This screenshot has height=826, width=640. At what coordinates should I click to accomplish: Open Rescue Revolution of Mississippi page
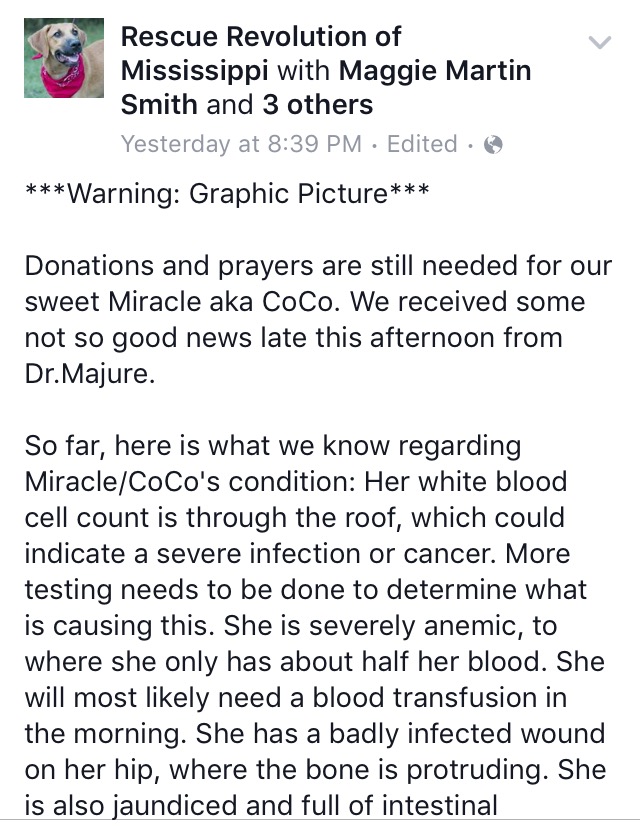pyautogui.click(x=260, y=38)
